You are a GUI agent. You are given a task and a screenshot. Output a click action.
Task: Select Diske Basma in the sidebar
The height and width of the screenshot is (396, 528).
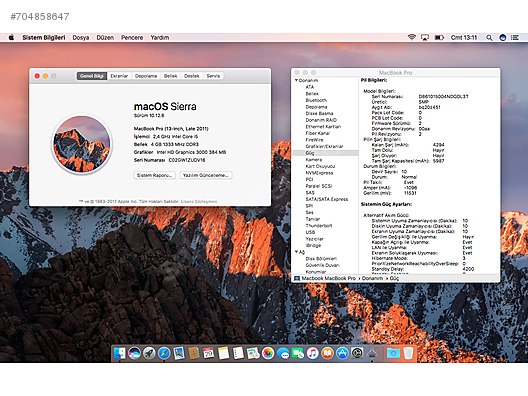(319, 113)
